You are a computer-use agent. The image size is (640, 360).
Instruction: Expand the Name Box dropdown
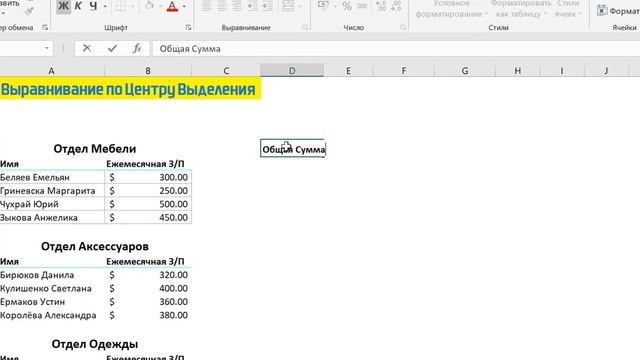tap(47, 49)
